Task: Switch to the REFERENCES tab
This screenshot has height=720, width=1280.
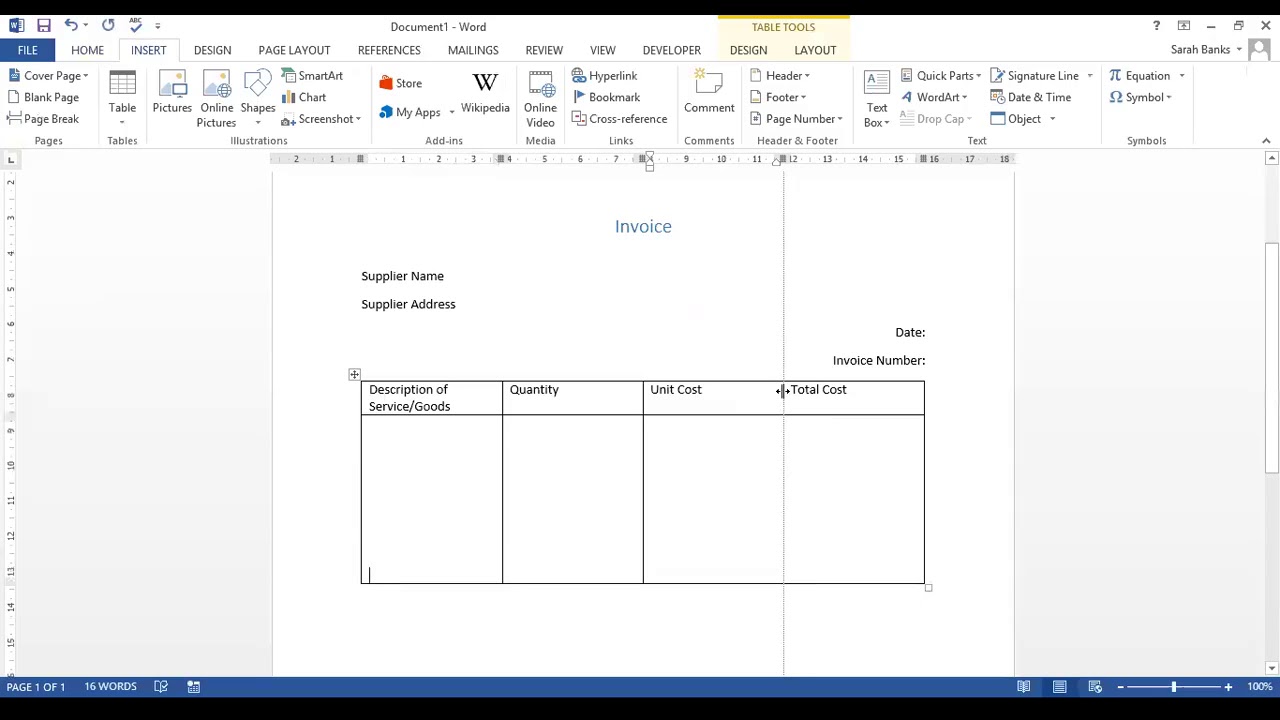Action: (389, 50)
